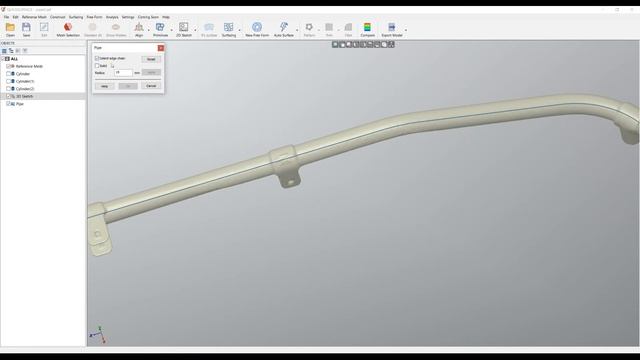Open the File menu
The image size is (640, 360).
click(6, 17)
